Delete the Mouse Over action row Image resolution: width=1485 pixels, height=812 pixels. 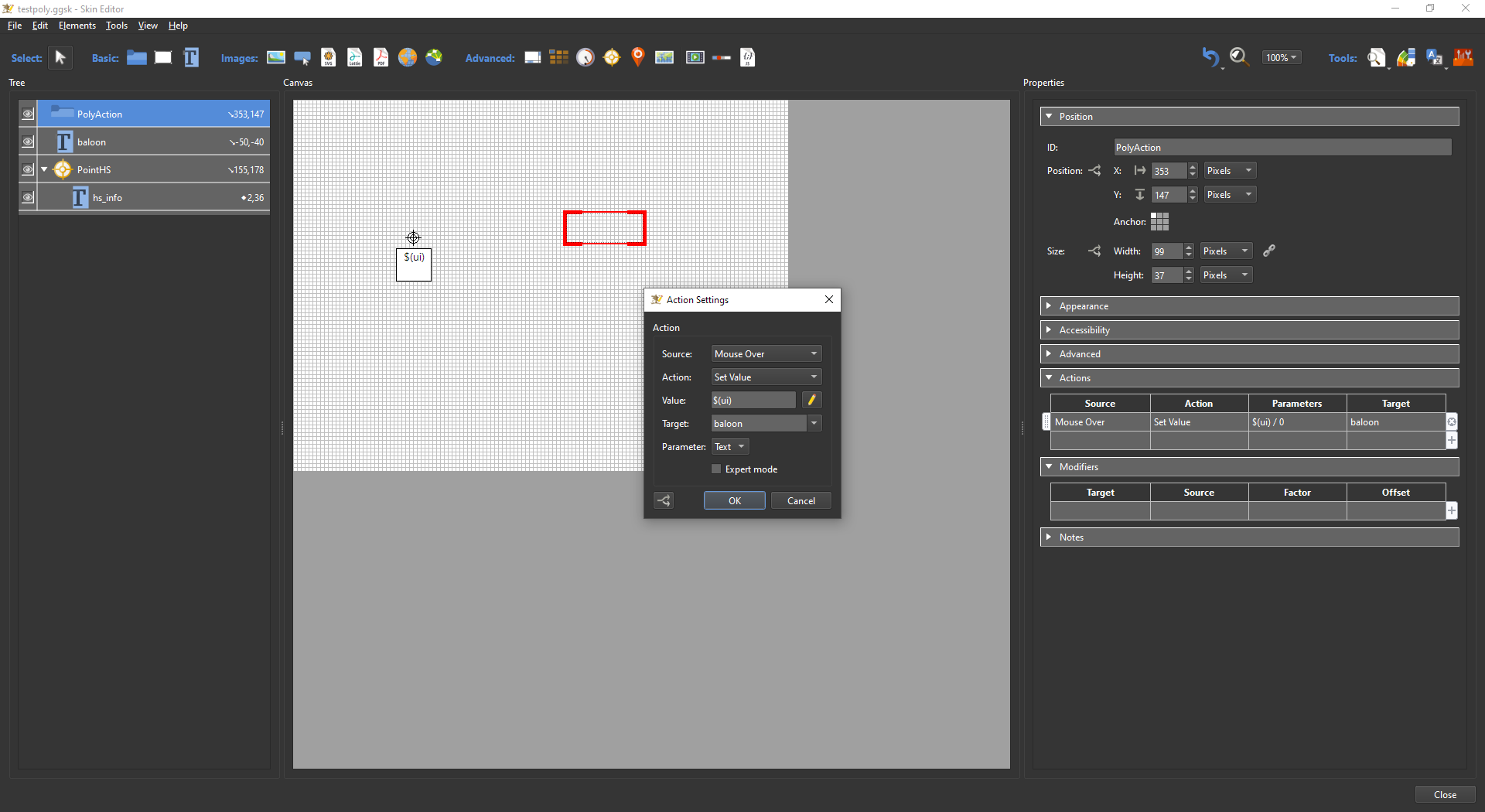click(x=1452, y=421)
